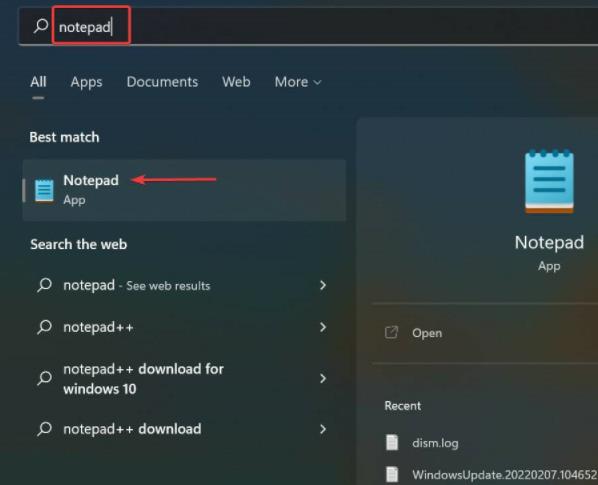
Task: Switch to the Web tab
Action: [x=236, y=82]
